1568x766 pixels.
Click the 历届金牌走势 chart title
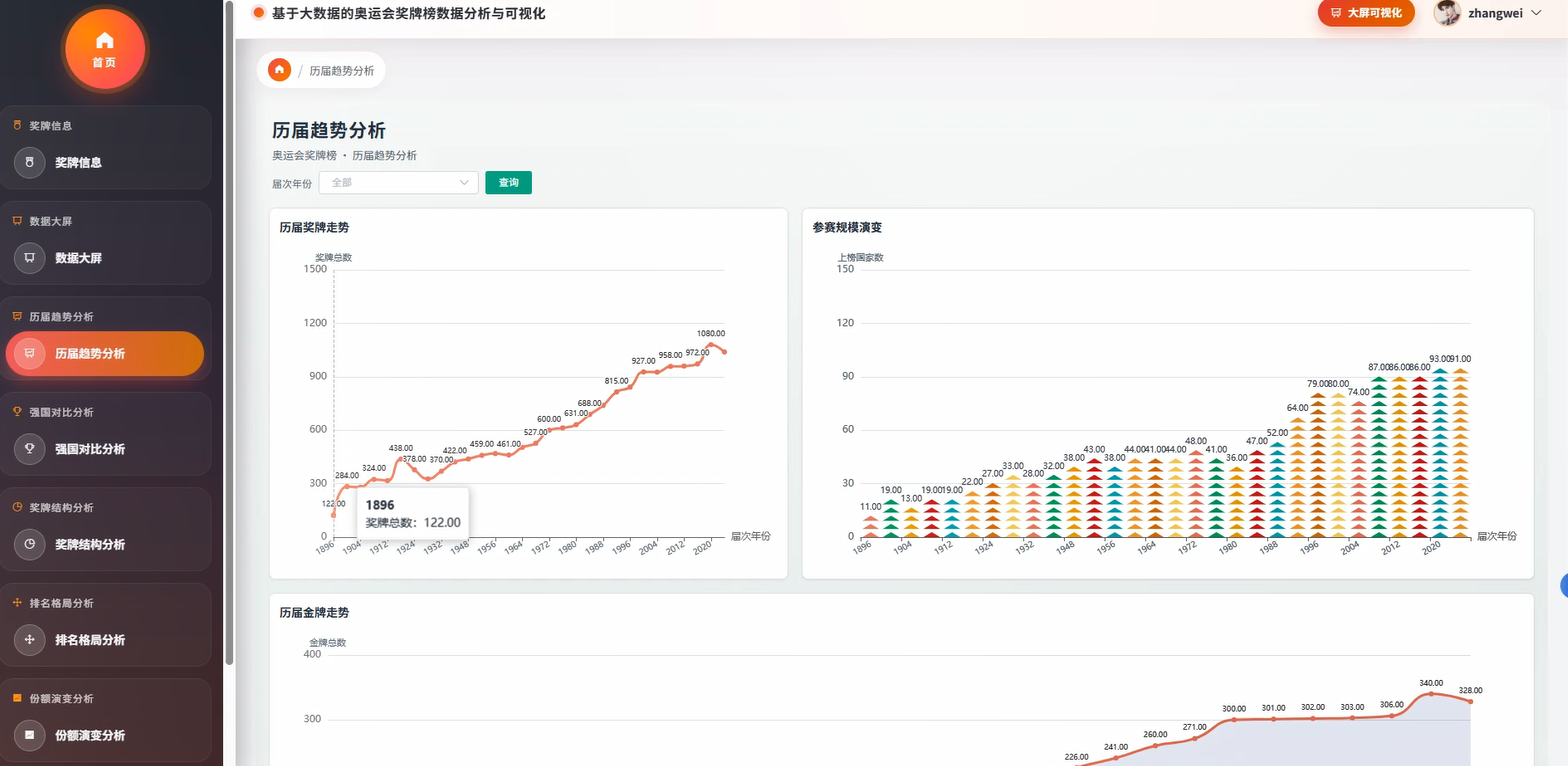[x=314, y=612]
